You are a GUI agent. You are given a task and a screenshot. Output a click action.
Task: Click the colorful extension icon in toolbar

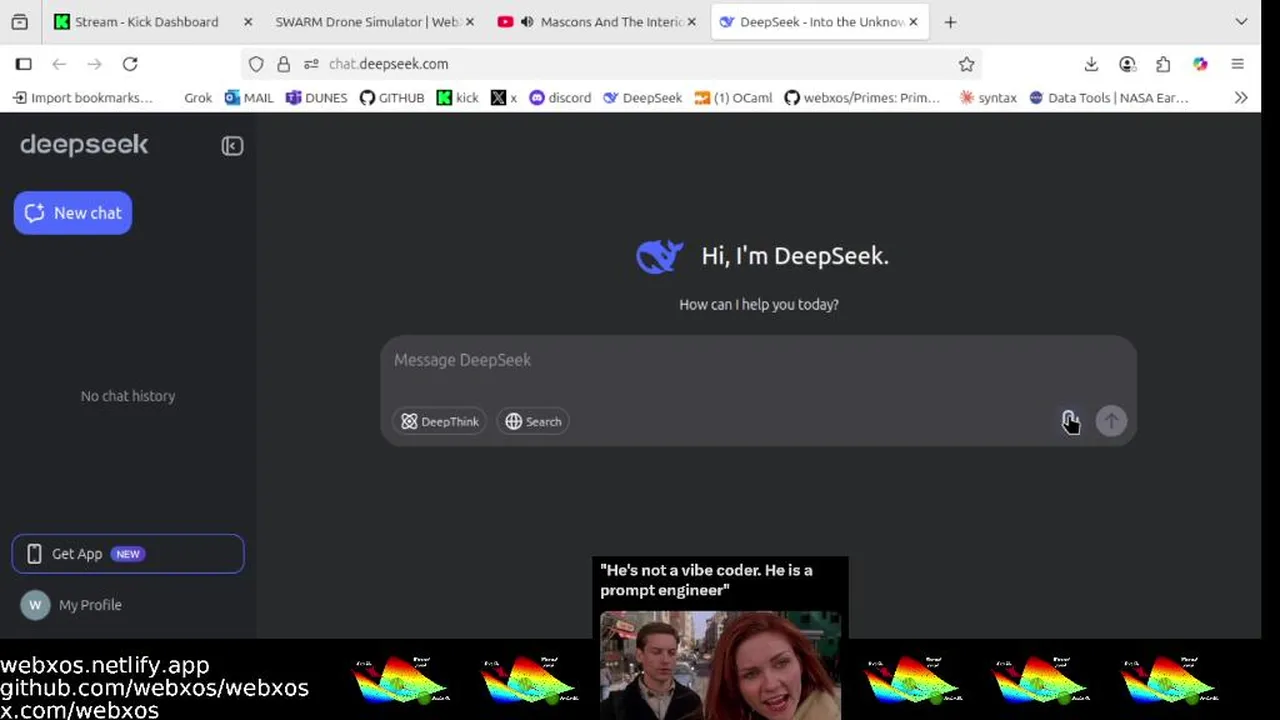pos(1200,64)
